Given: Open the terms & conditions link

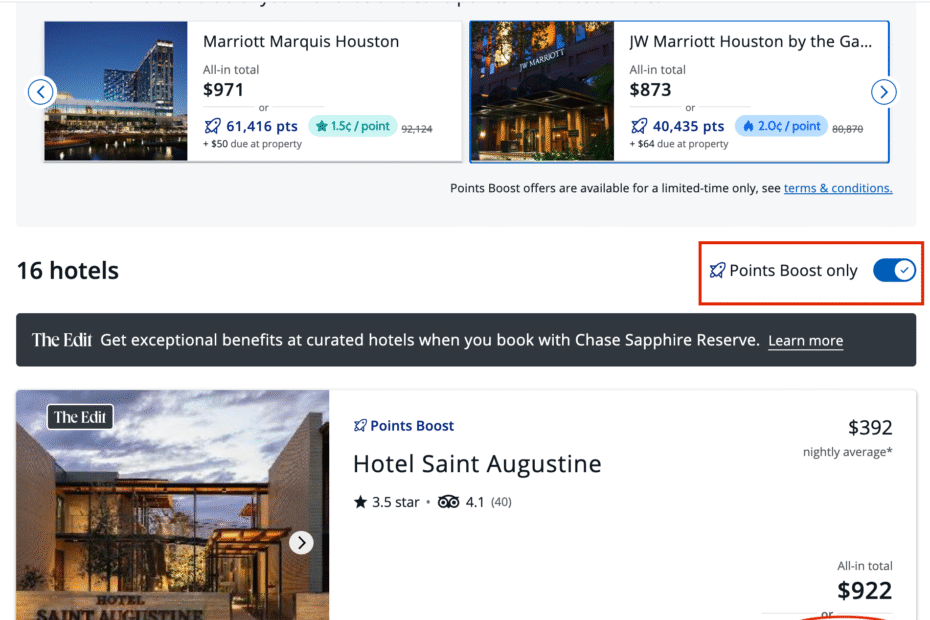Looking at the screenshot, I should point(838,188).
